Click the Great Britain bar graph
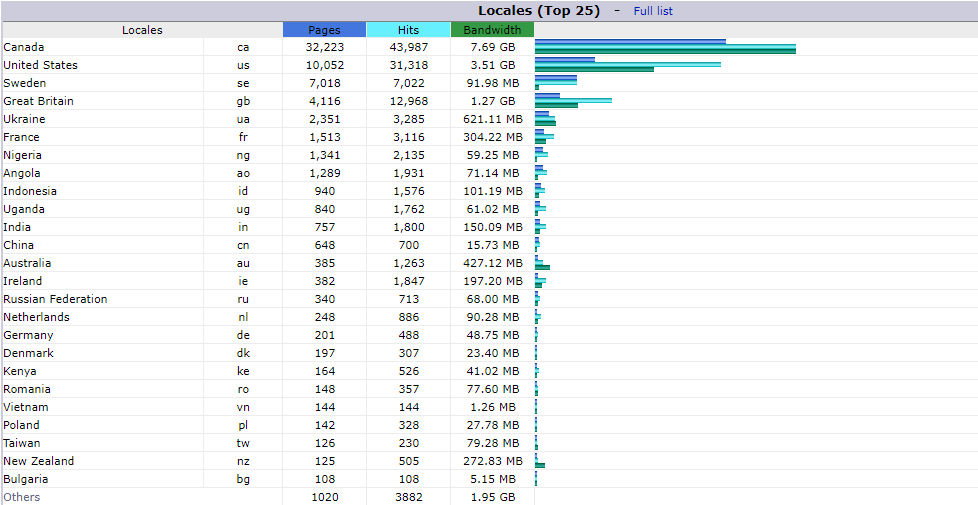The height and width of the screenshot is (505, 978). tap(572, 101)
